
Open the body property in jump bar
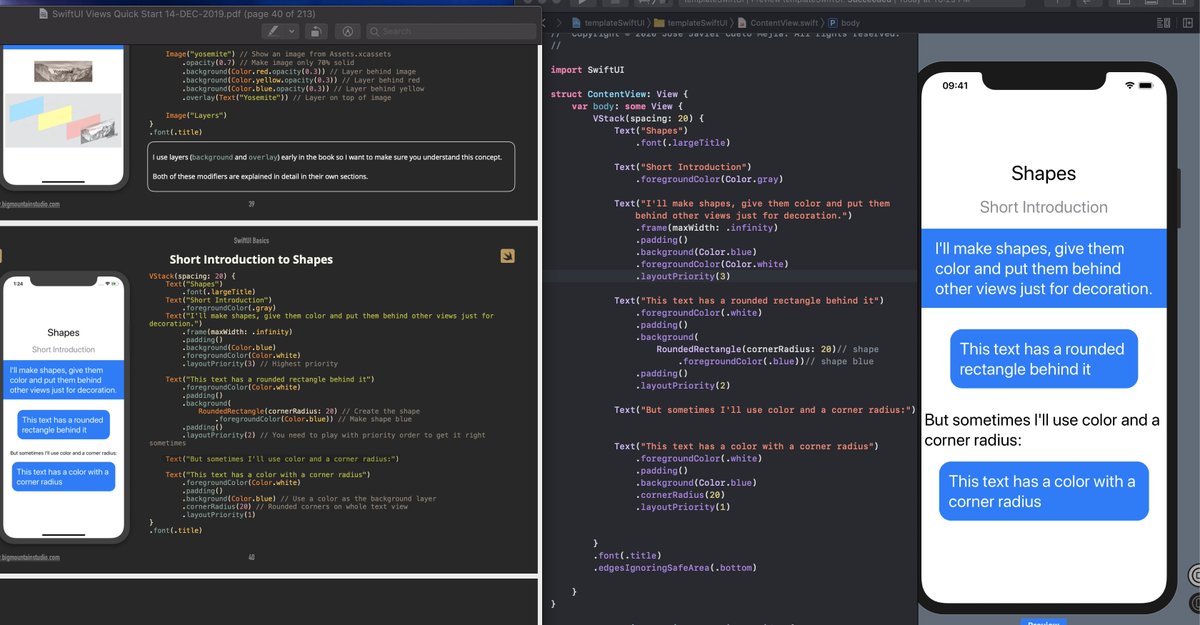point(844,22)
